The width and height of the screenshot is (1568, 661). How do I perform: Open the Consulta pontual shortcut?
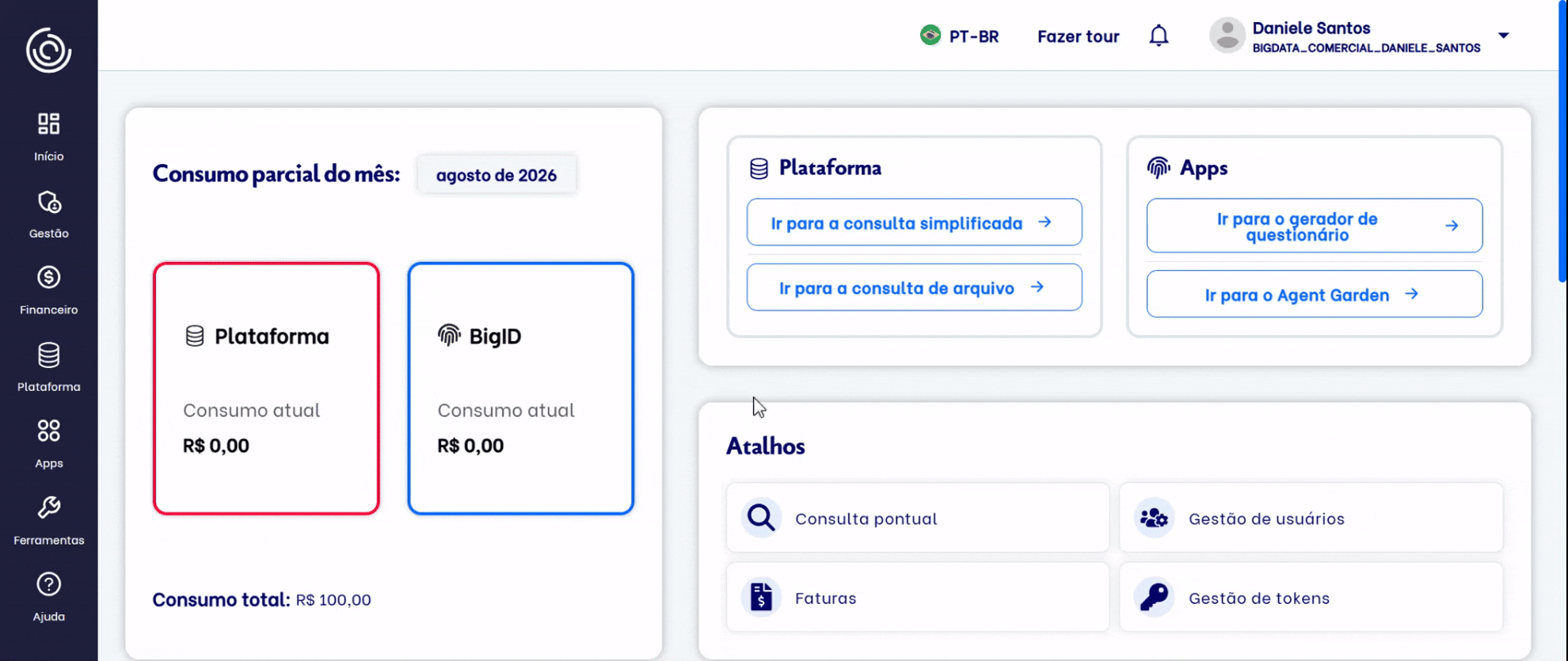[x=917, y=518]
